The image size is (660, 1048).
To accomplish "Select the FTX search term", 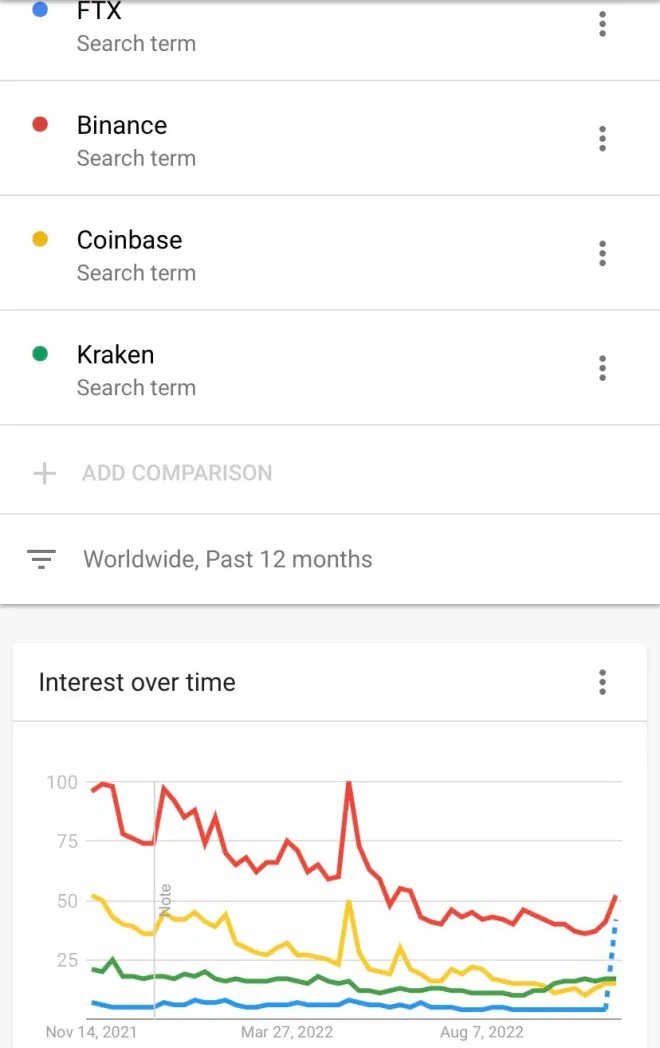I will tap(99, 14).
